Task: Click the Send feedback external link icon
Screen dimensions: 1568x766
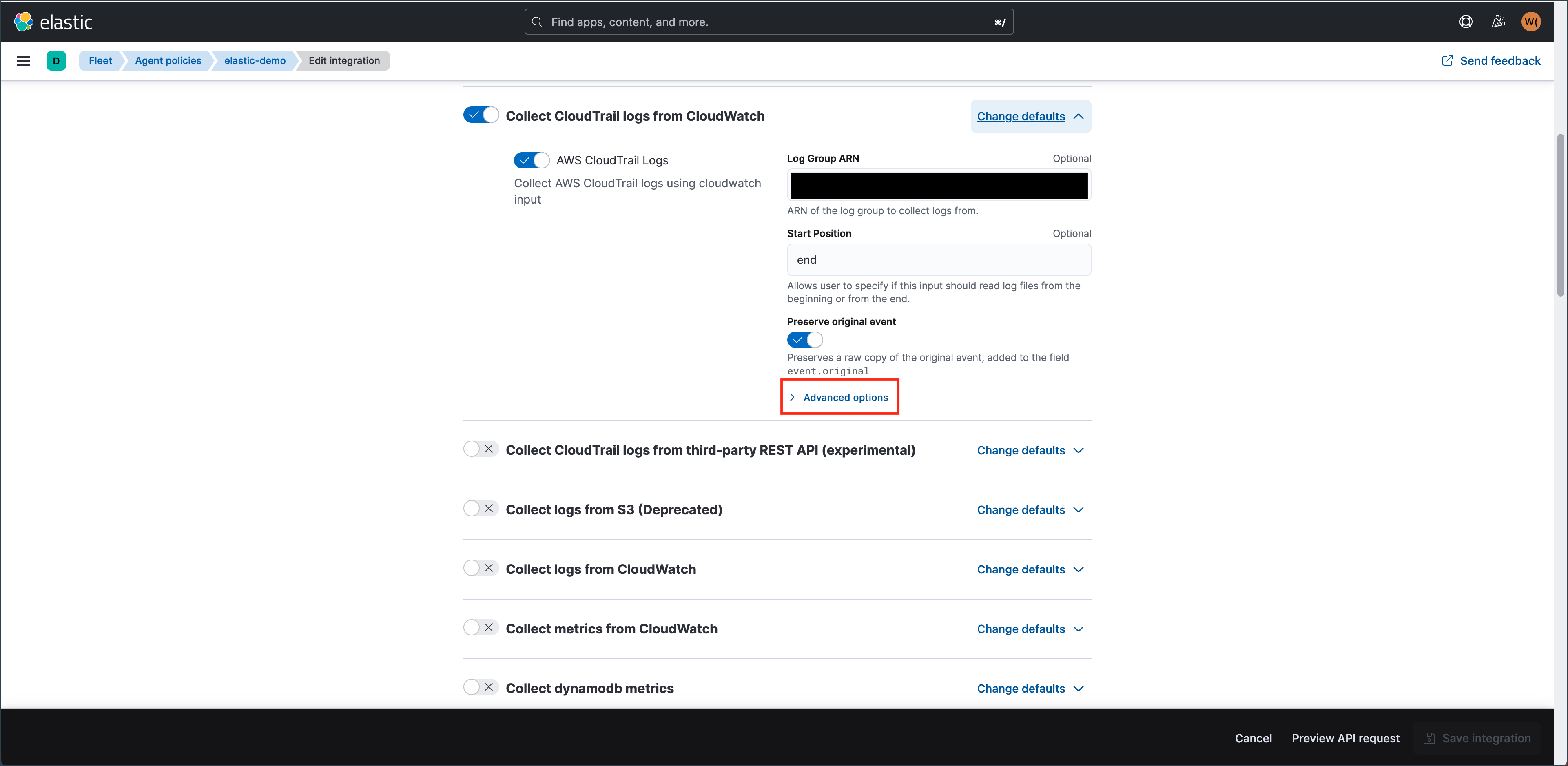Action: pyautogui.click(x=1448, y=61)
